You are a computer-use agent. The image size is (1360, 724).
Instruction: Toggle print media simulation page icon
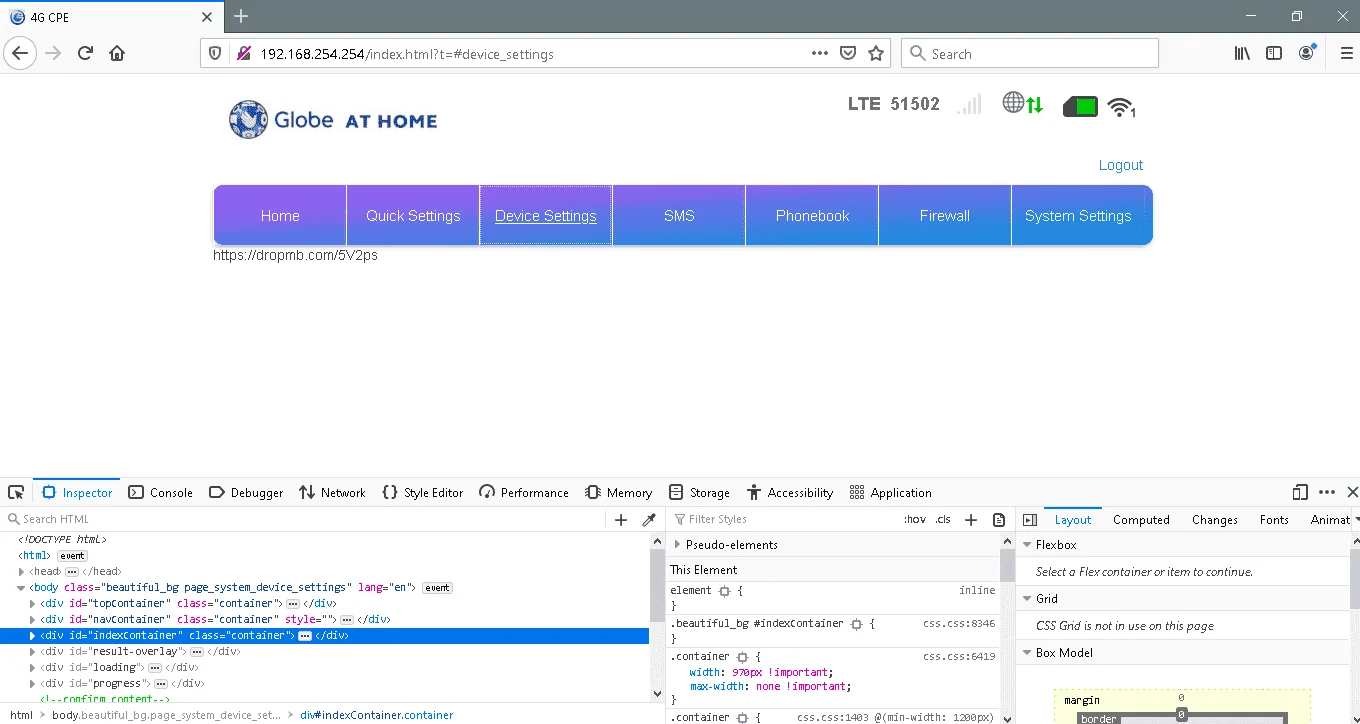point(999,520)
